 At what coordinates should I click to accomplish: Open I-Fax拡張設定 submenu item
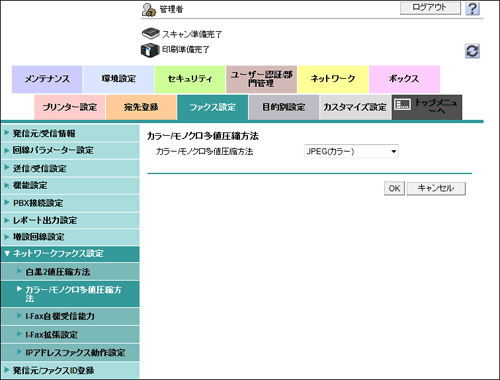(70, 335)
